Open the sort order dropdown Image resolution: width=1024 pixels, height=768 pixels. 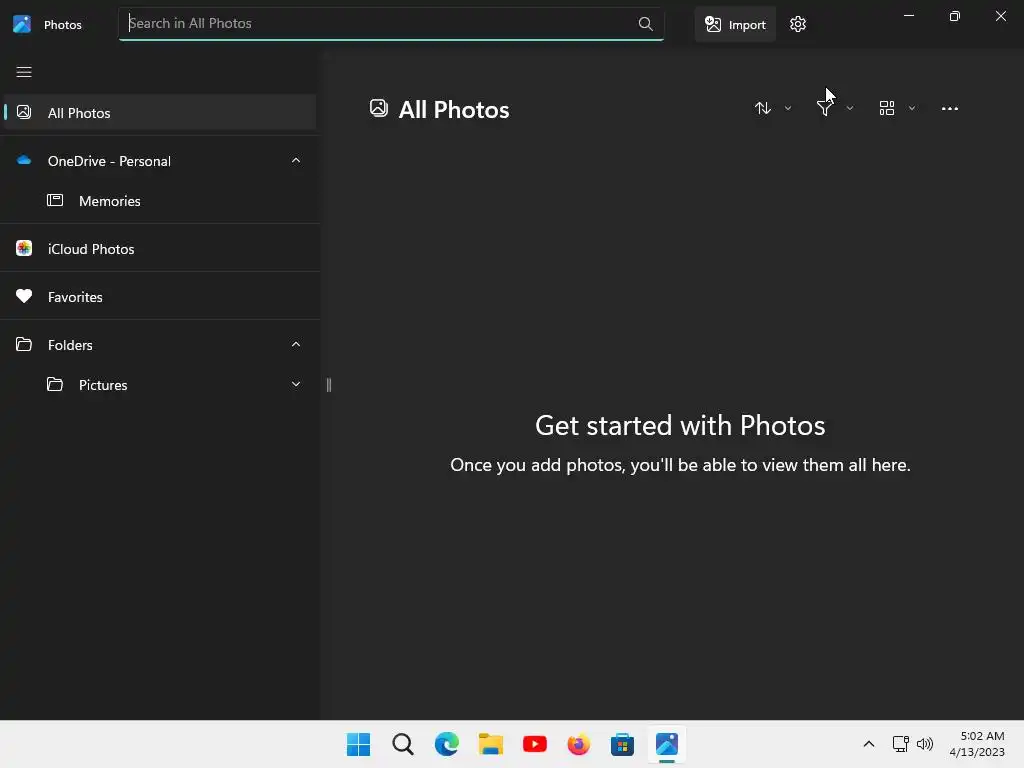click(x=772, y=108)
